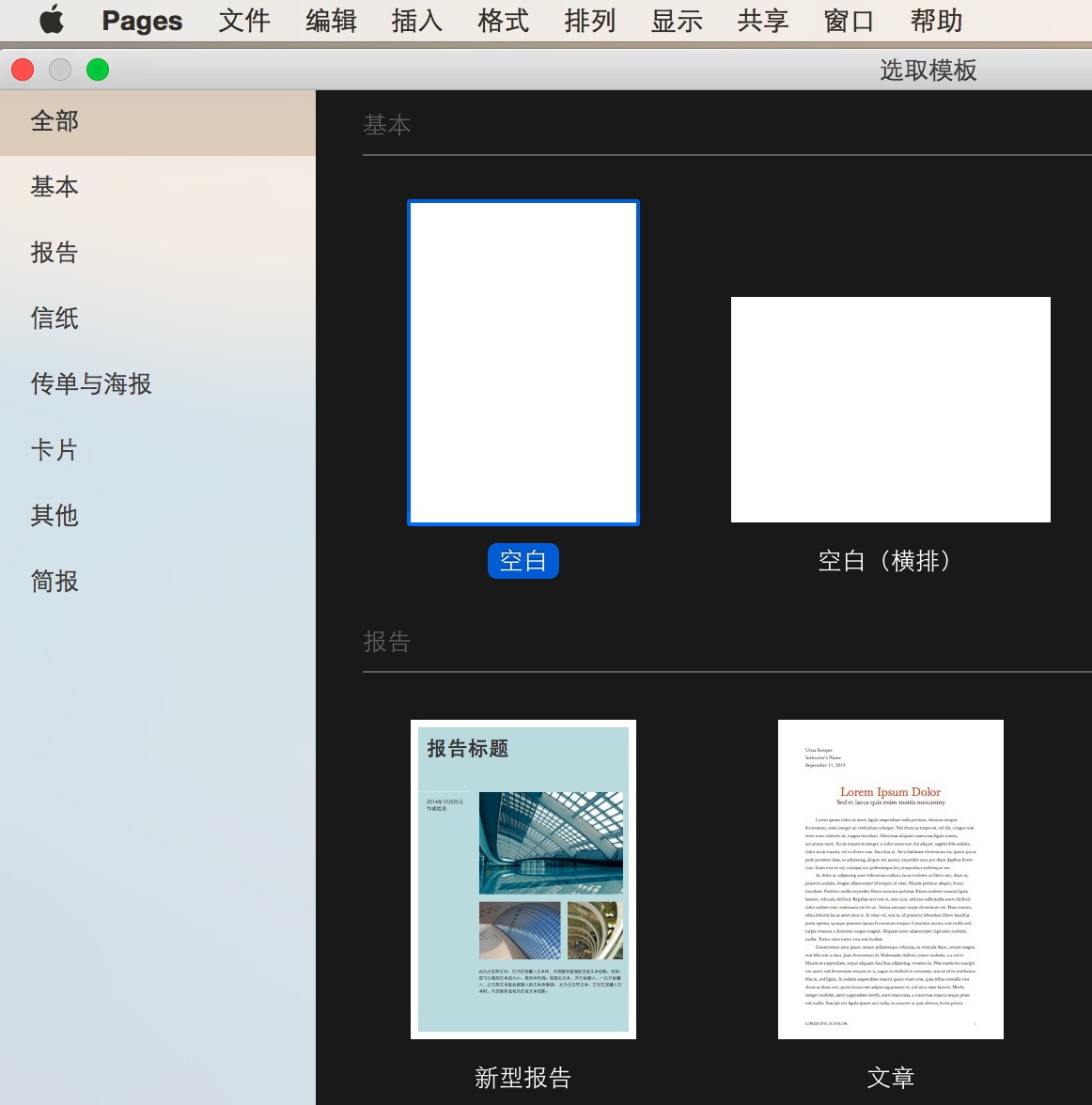Show 基本 templates in sidebar
Image resolution: width=1092 pixels, height=1105 pixels.
[55, 187]
